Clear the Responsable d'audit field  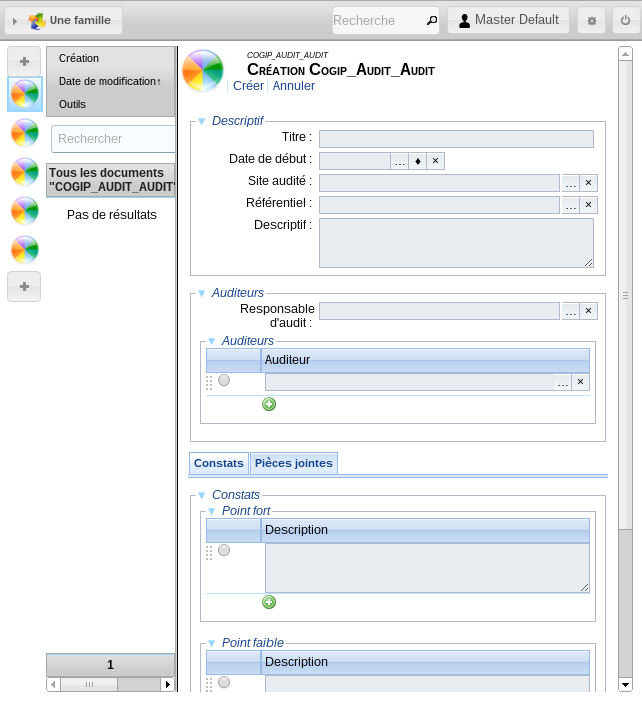(x=588, y=311)
